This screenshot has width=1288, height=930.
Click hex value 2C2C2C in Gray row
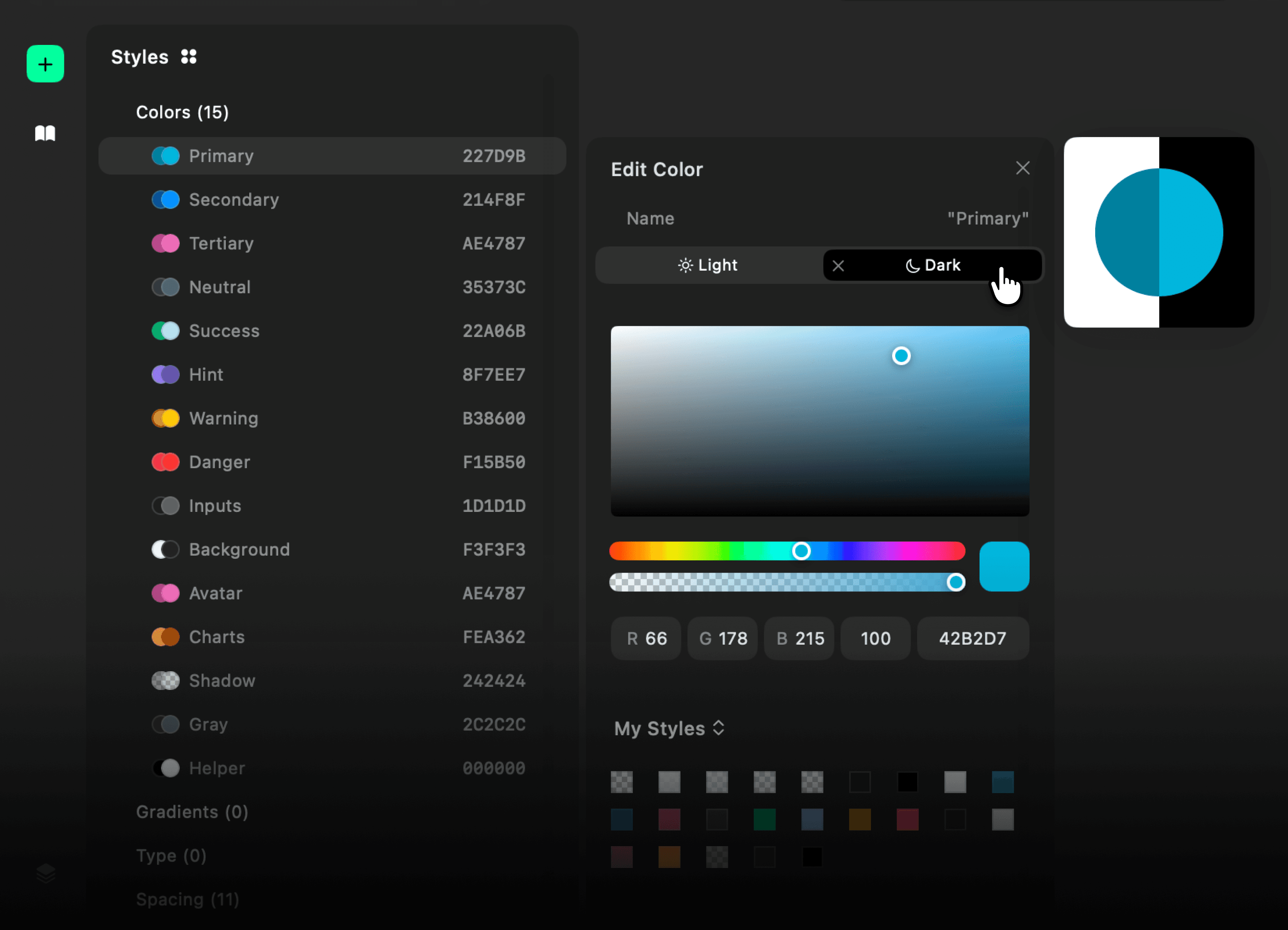tap(493, 724)
